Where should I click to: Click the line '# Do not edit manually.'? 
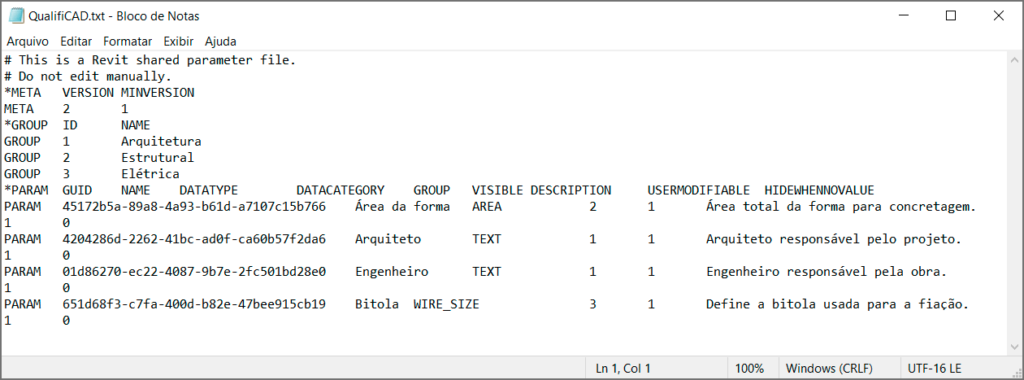(88, 76)
